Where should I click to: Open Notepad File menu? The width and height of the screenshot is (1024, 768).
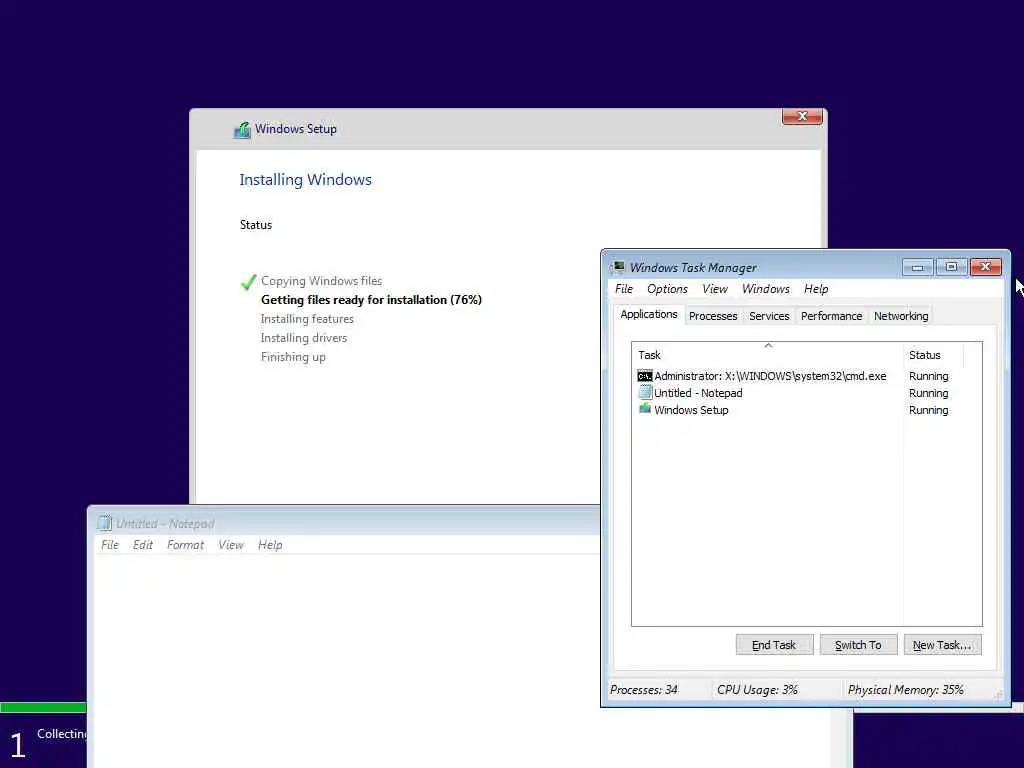(x=110, y=545)
